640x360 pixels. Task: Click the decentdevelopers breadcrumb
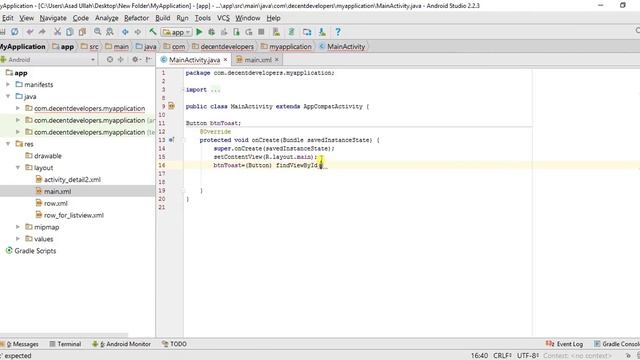(x=223, y=47)
